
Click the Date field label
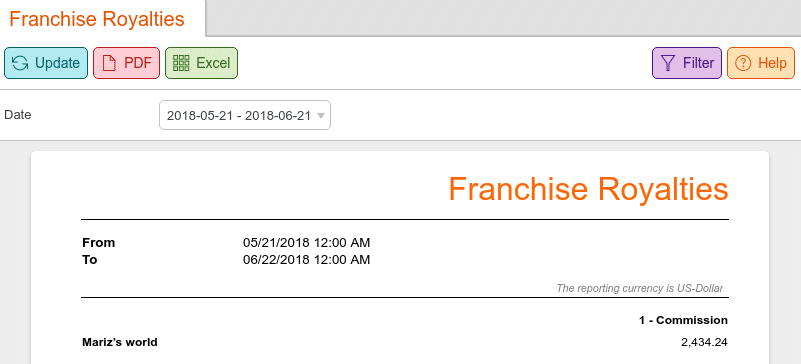click(18, 115)
